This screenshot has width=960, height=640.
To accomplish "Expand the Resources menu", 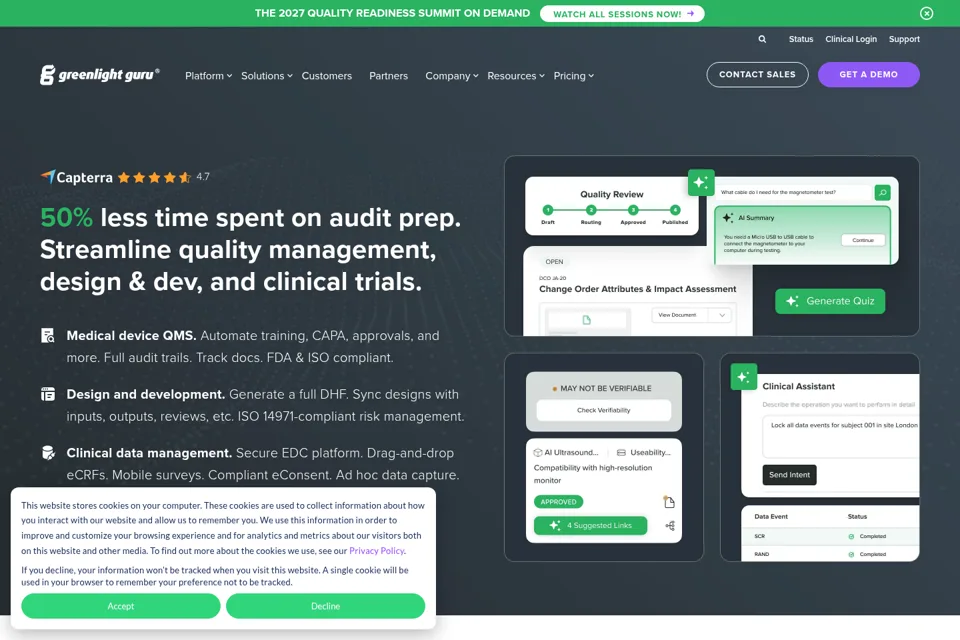I will click(516, 76).
